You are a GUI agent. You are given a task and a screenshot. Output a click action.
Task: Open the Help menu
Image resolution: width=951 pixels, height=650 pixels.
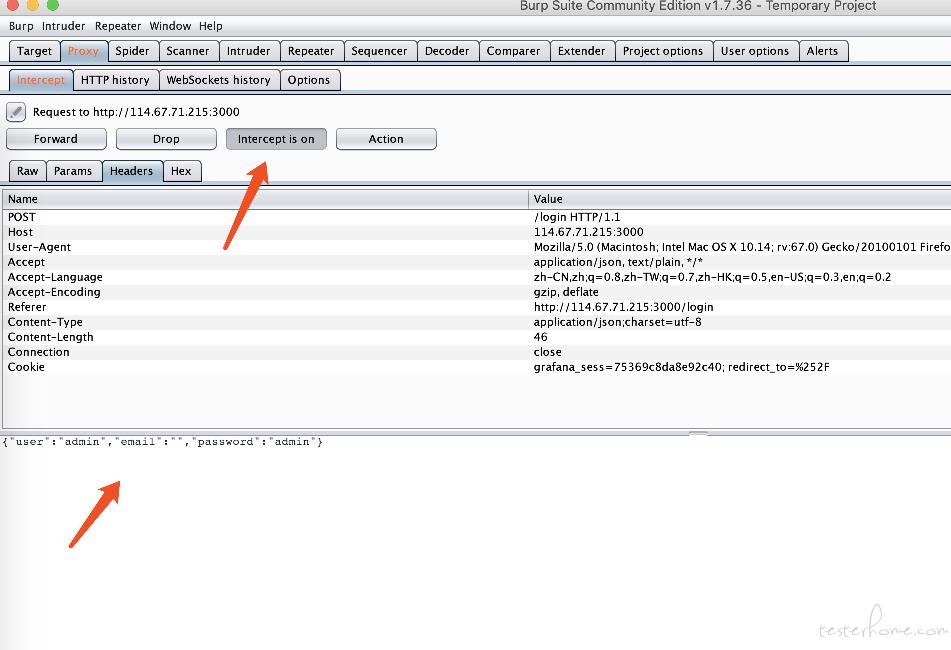pos(210,26)
